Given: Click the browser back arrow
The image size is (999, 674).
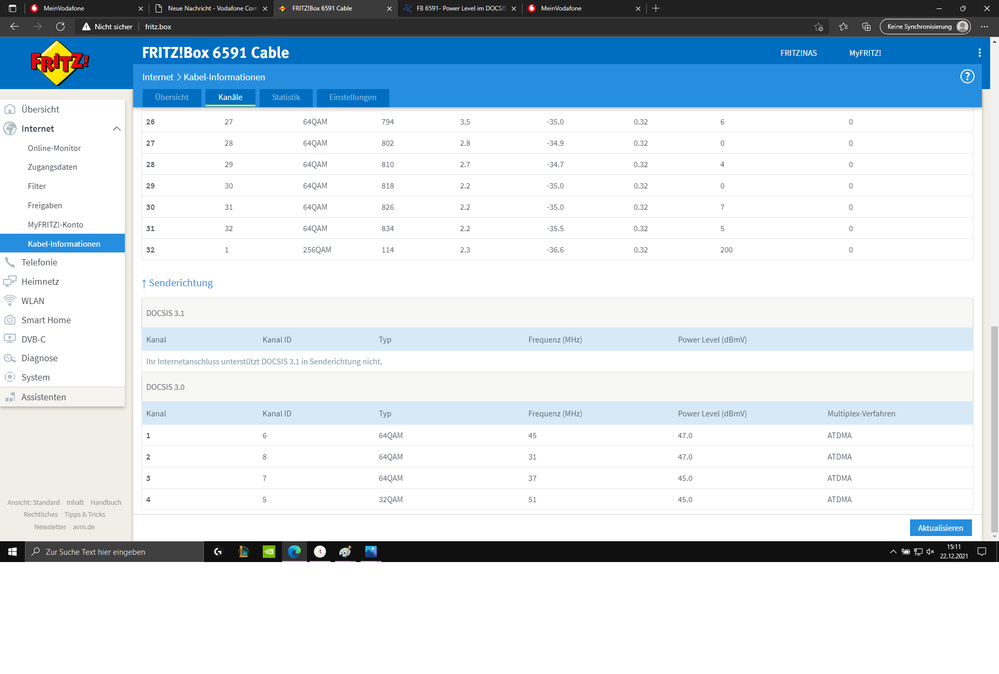Looking at the screenshot, I should (15, 27).
